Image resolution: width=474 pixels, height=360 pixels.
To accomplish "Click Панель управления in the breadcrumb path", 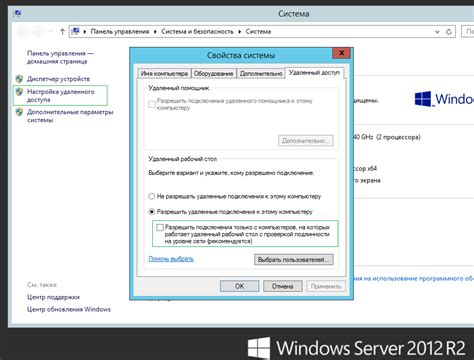I will (x=120, y=32).
